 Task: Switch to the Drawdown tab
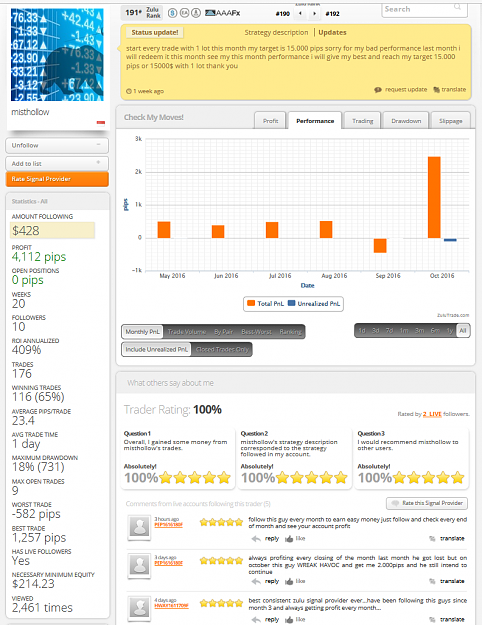(x=406, y=121)
